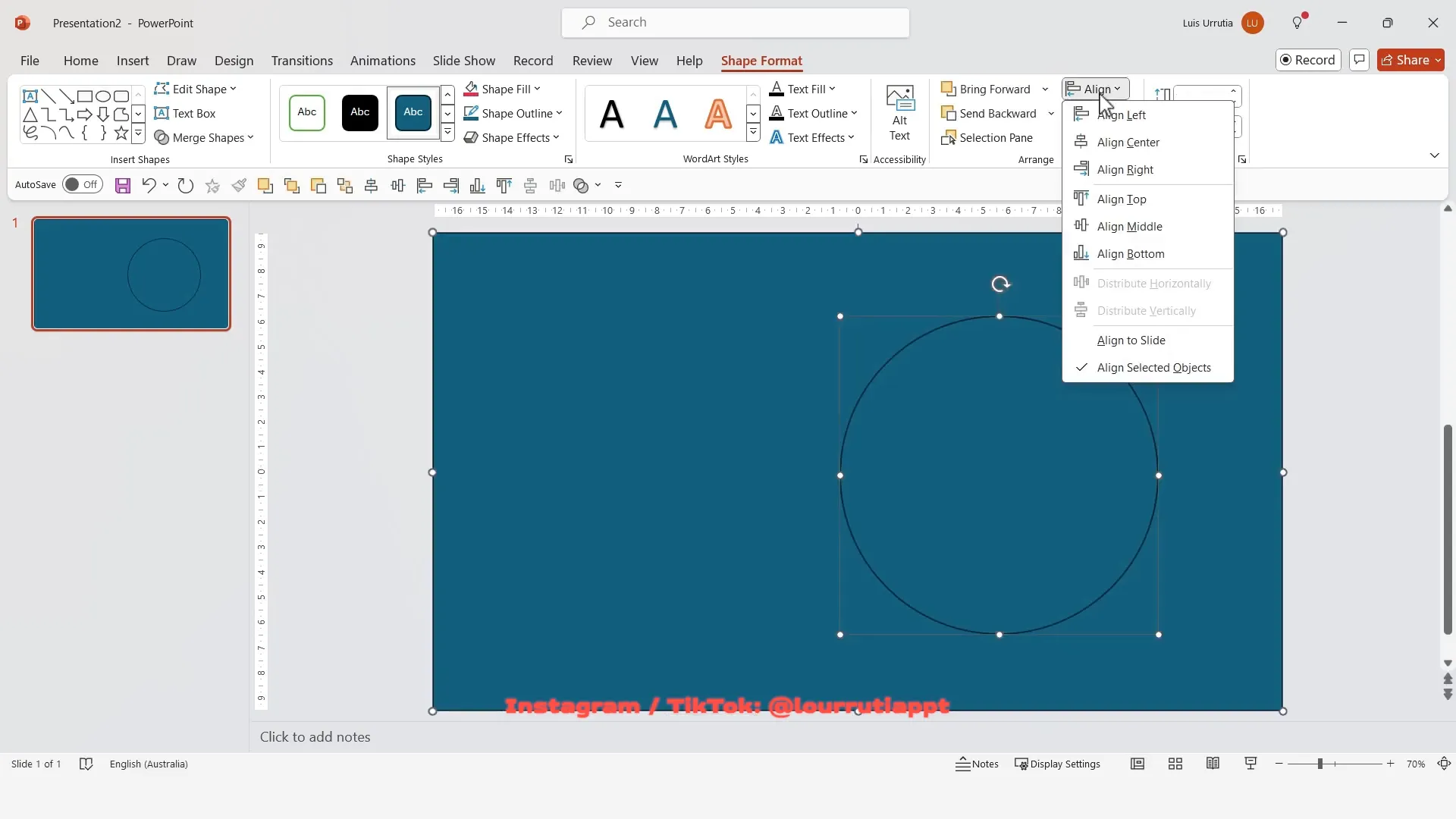Image resolution: width=1456 pixels, height=819 pixels.
Task: Click Merge Shapes icon in quick access toolbar
Action: (x=582, y=185)
